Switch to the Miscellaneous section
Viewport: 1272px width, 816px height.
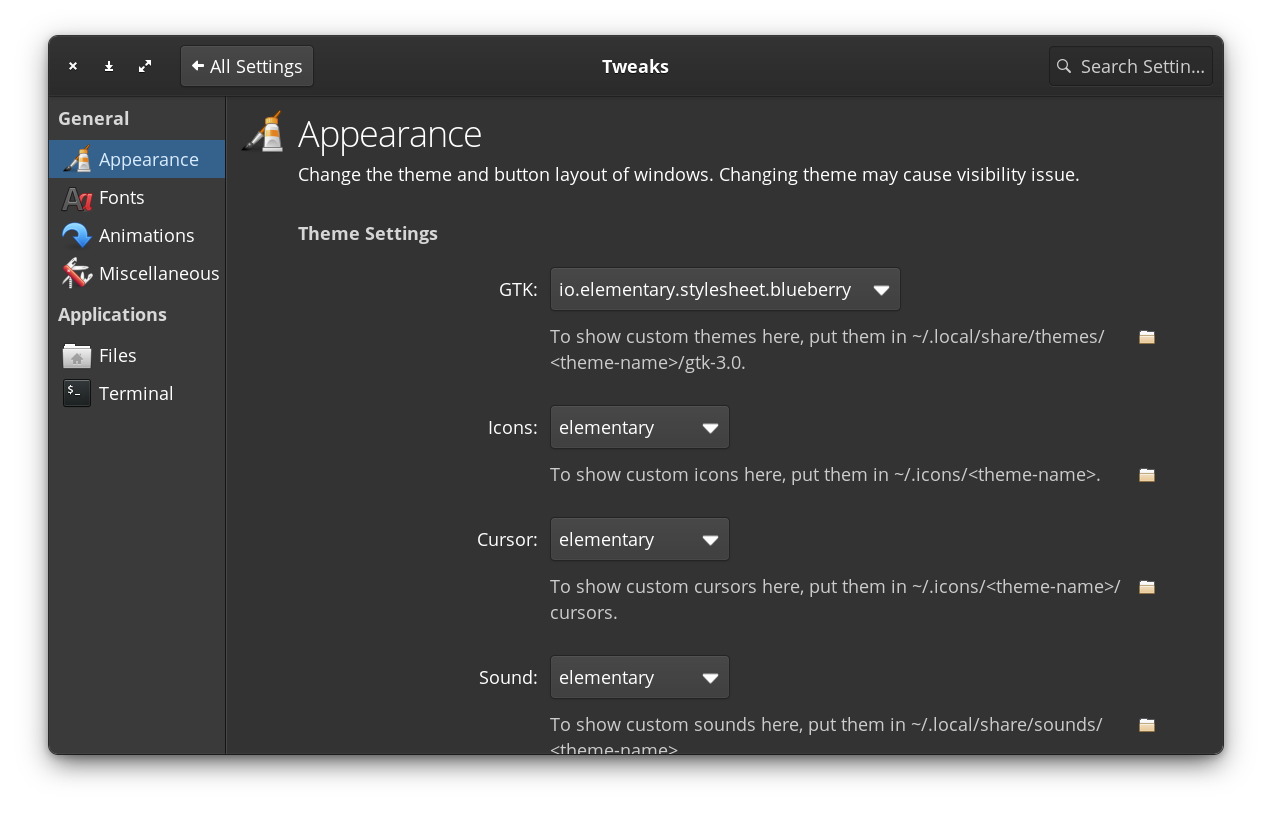(158, 274)
